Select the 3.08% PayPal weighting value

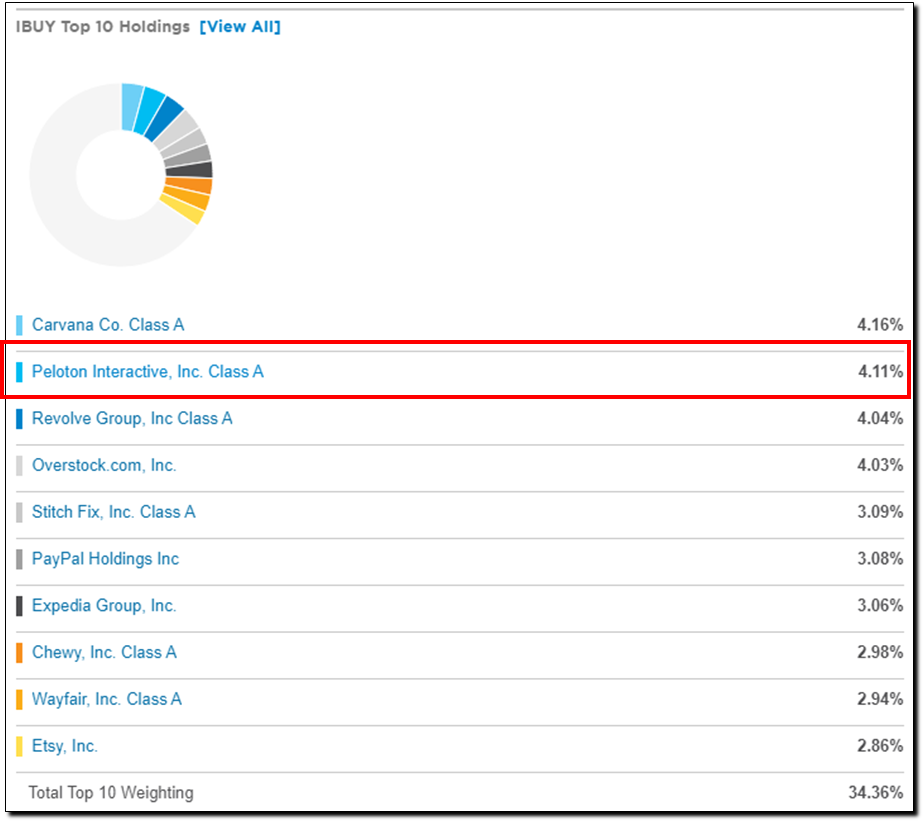(880, 559)
